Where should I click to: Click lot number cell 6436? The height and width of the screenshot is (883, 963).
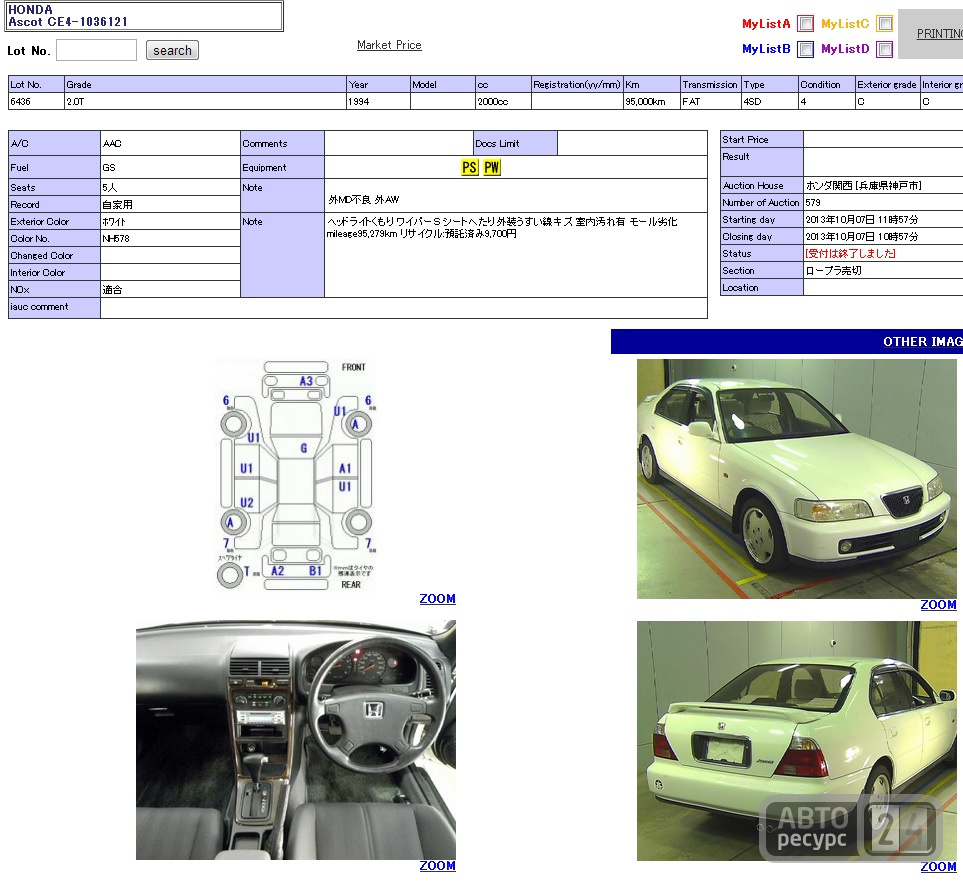[36, 101]
